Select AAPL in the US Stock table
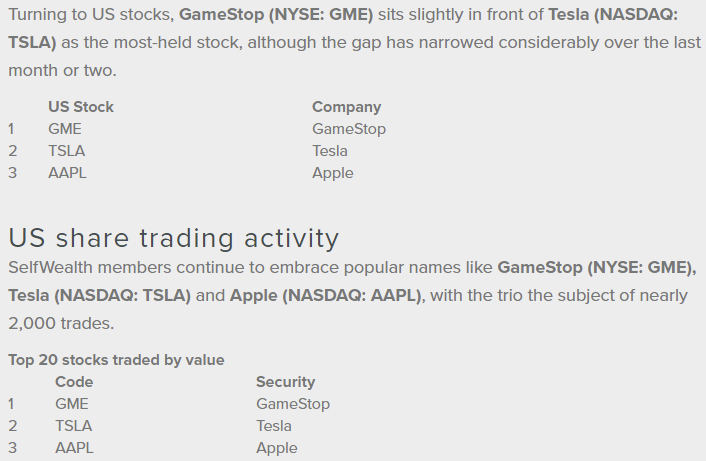Screen dimensions: 706x461 67,173
